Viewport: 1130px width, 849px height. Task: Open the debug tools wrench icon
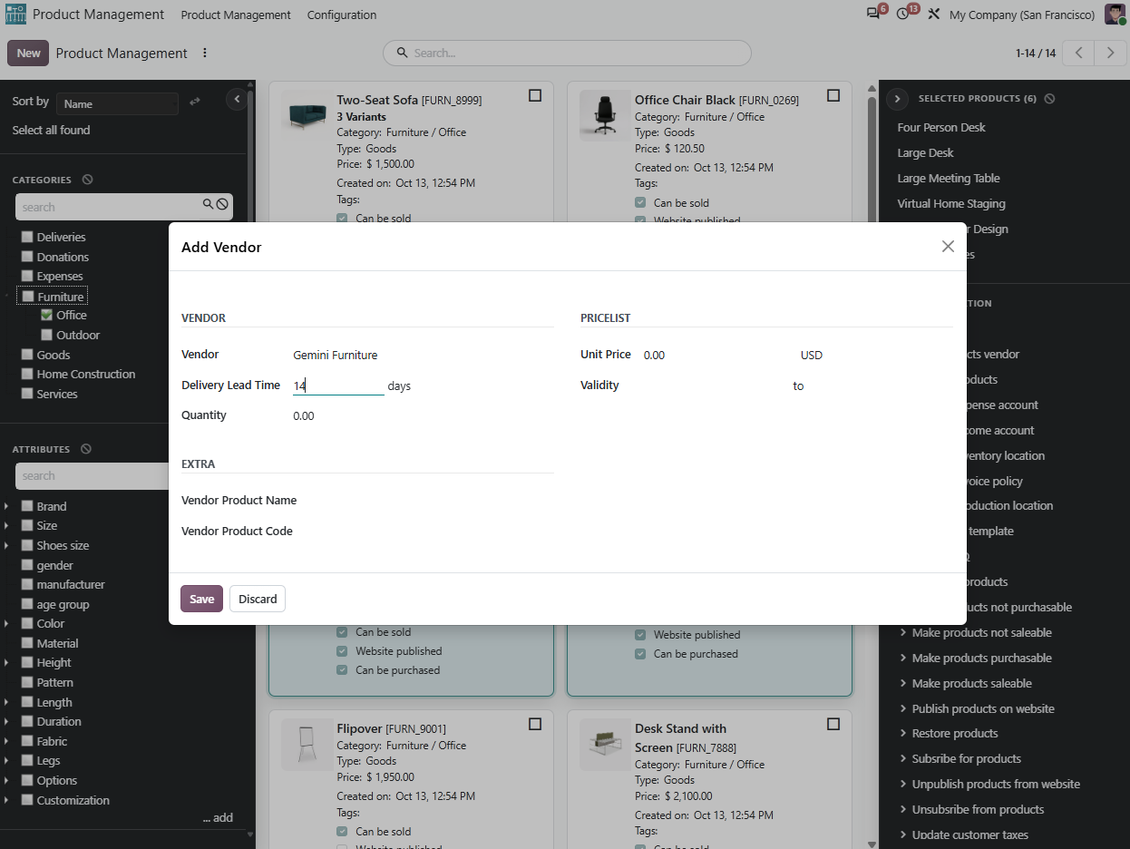pyautogui.click(x=933, y=14)
